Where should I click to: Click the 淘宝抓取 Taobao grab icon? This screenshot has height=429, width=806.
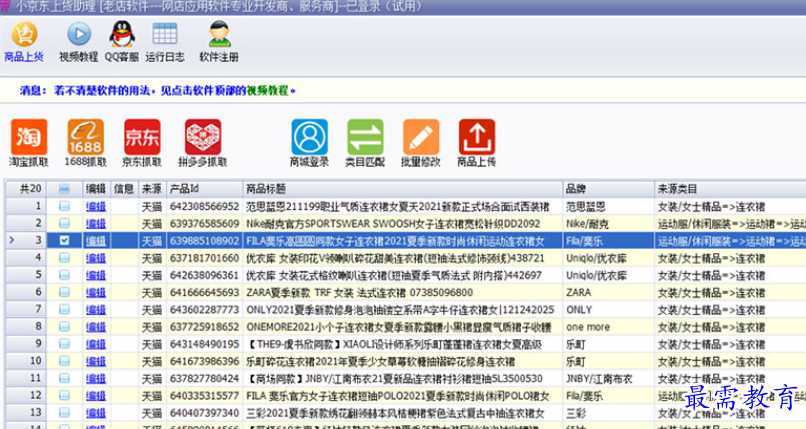[29, 143]
